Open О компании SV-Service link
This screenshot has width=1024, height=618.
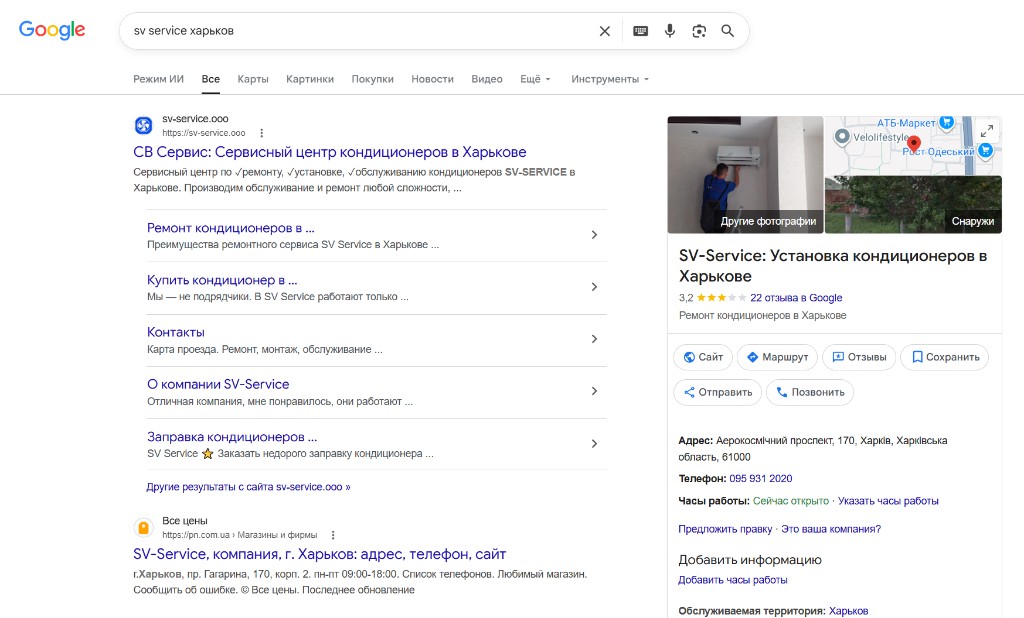tap(218, 384)
